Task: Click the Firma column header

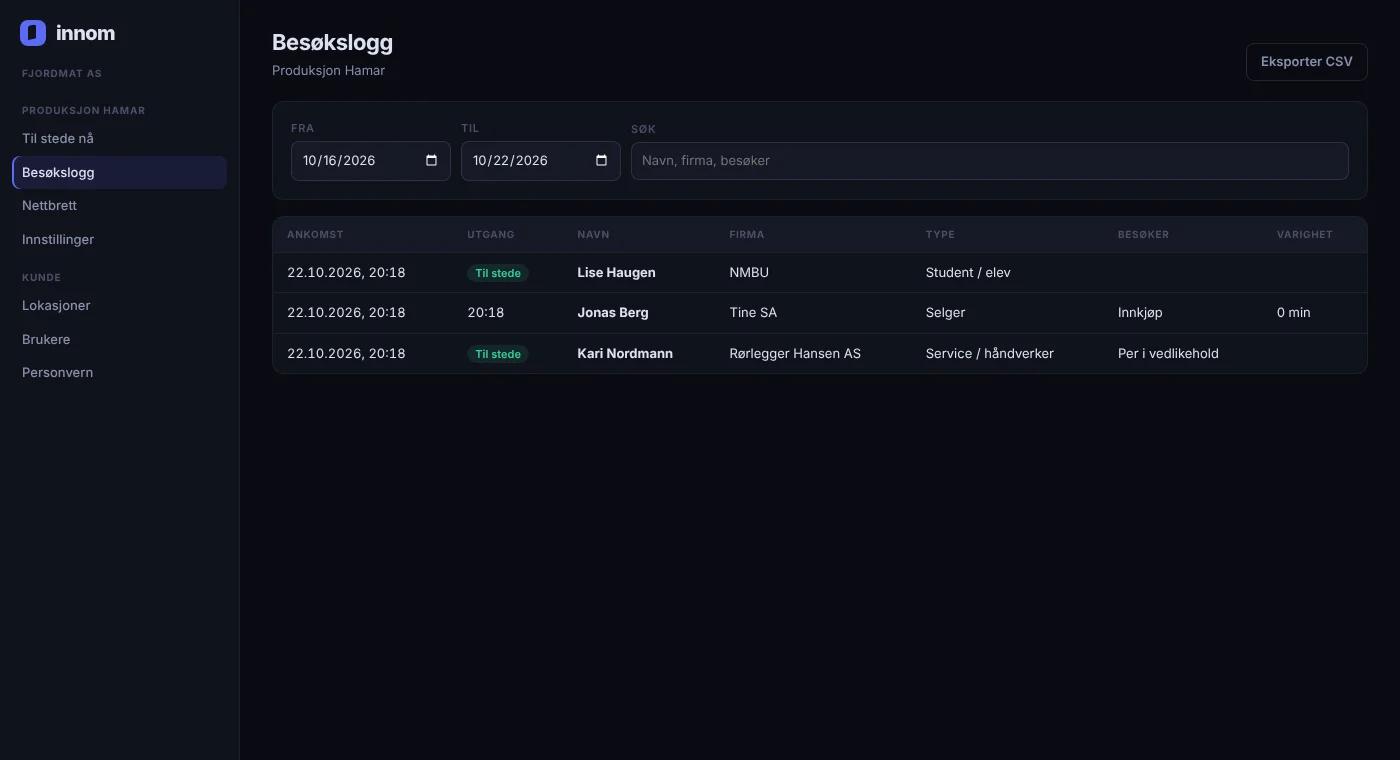Action: pos(747,235)
